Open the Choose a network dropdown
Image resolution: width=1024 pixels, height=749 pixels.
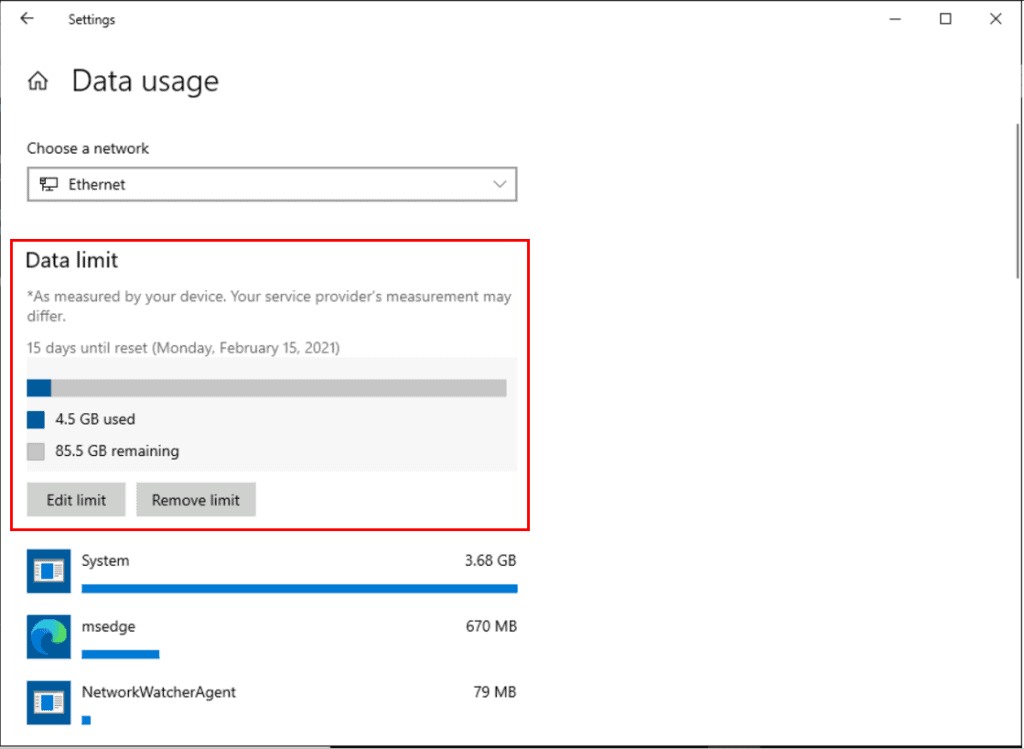coord(271,184)
